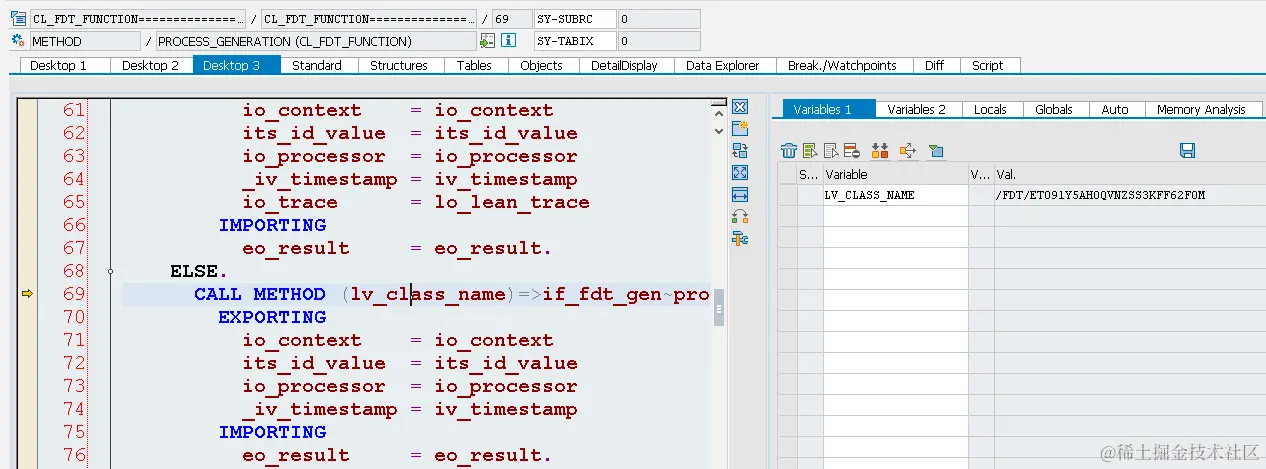
Task: Click the tool icon at bottom of editor side strip
Action: [x=740, y=239]
